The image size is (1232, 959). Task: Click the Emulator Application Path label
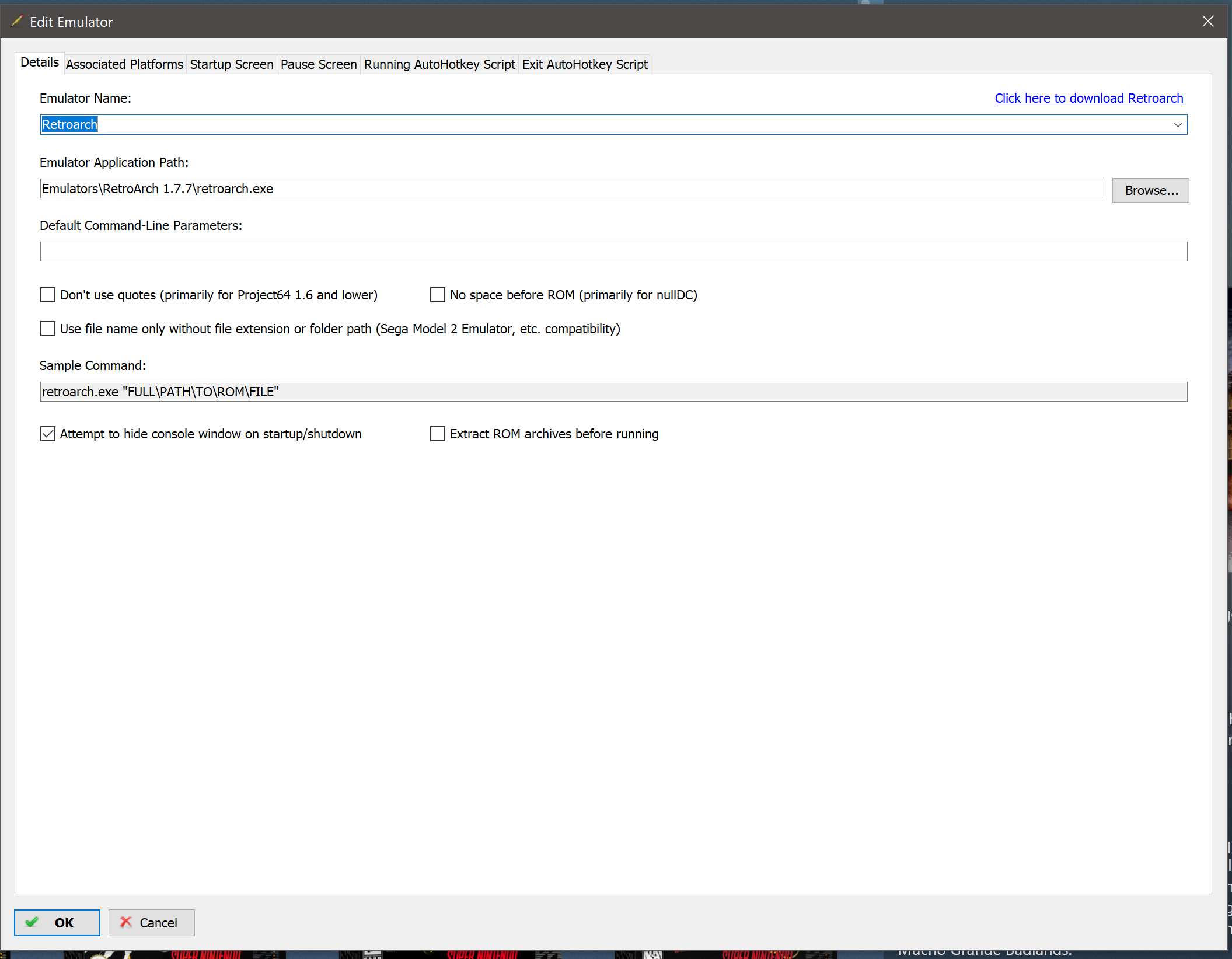[x=114, y=162]
